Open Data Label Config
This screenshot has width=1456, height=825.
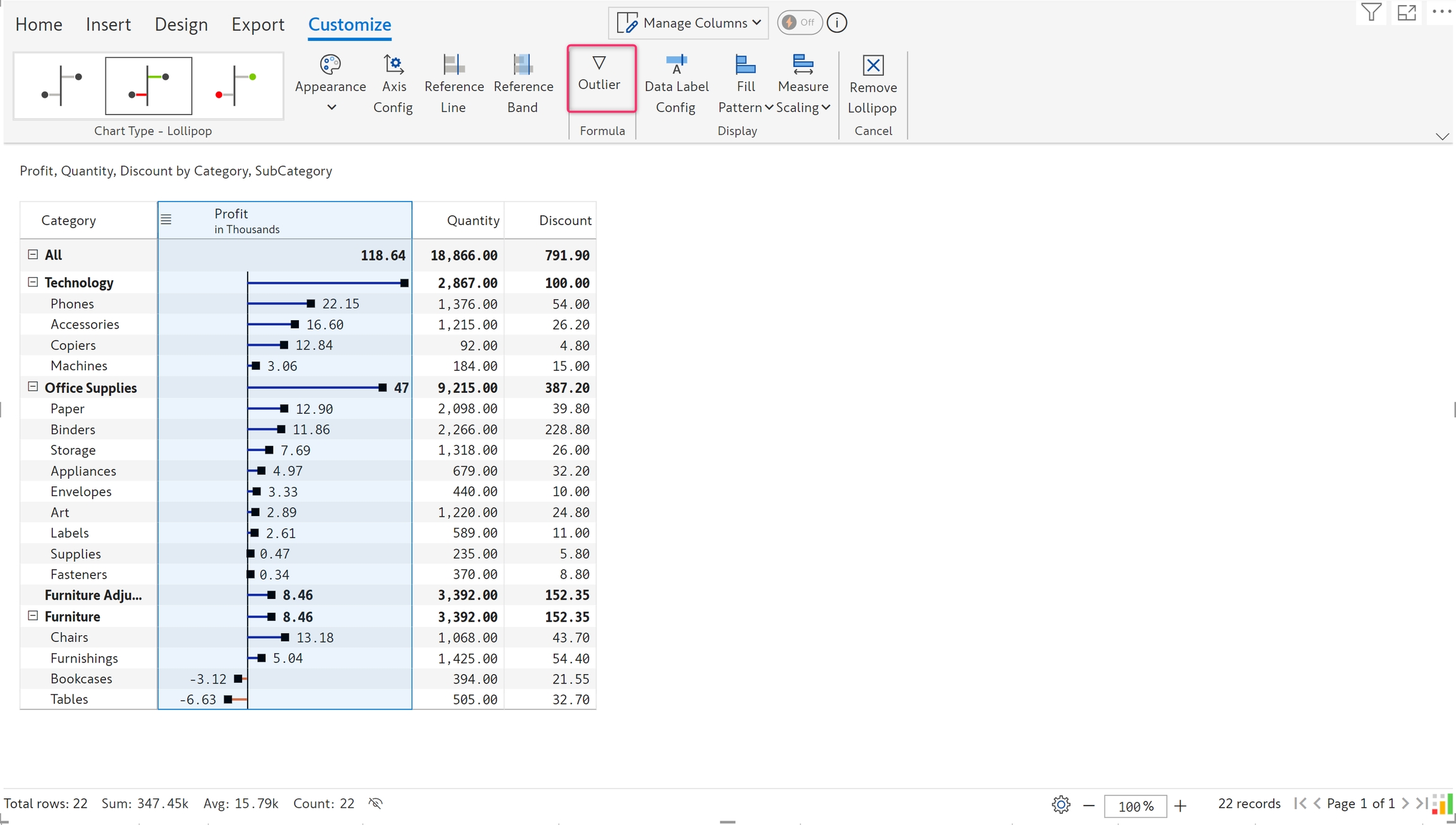click(x=676, y=84)
